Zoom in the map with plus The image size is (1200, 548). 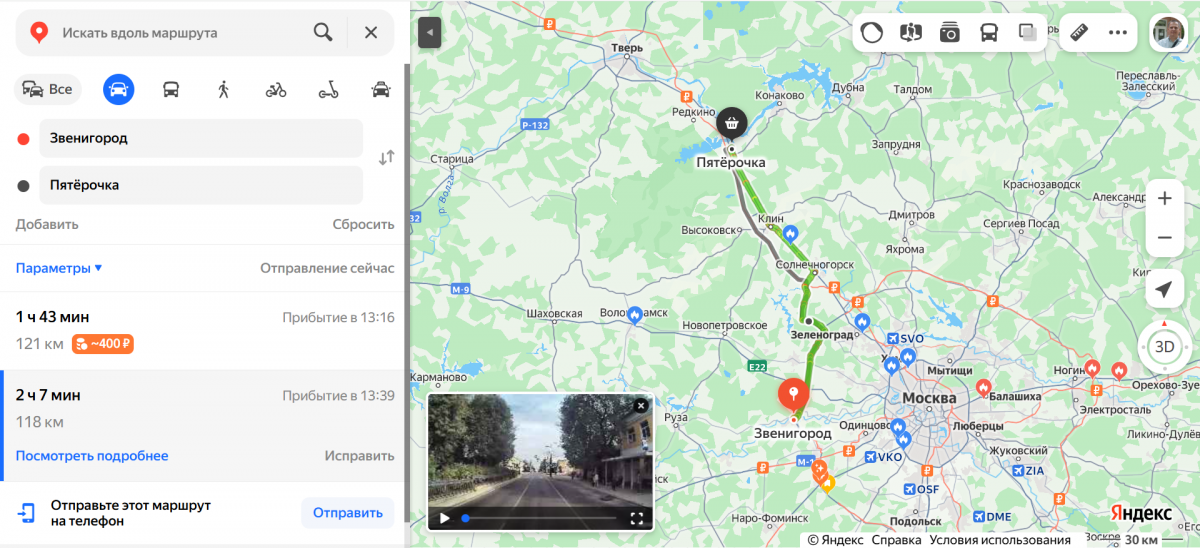1164,198
